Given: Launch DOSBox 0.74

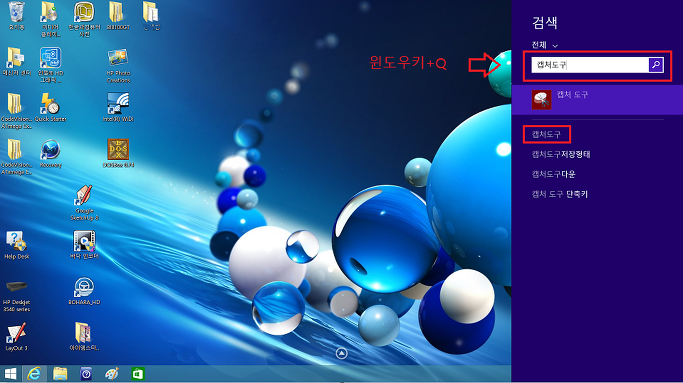Looking at the screenshot, I should click(x=118, y=150).
